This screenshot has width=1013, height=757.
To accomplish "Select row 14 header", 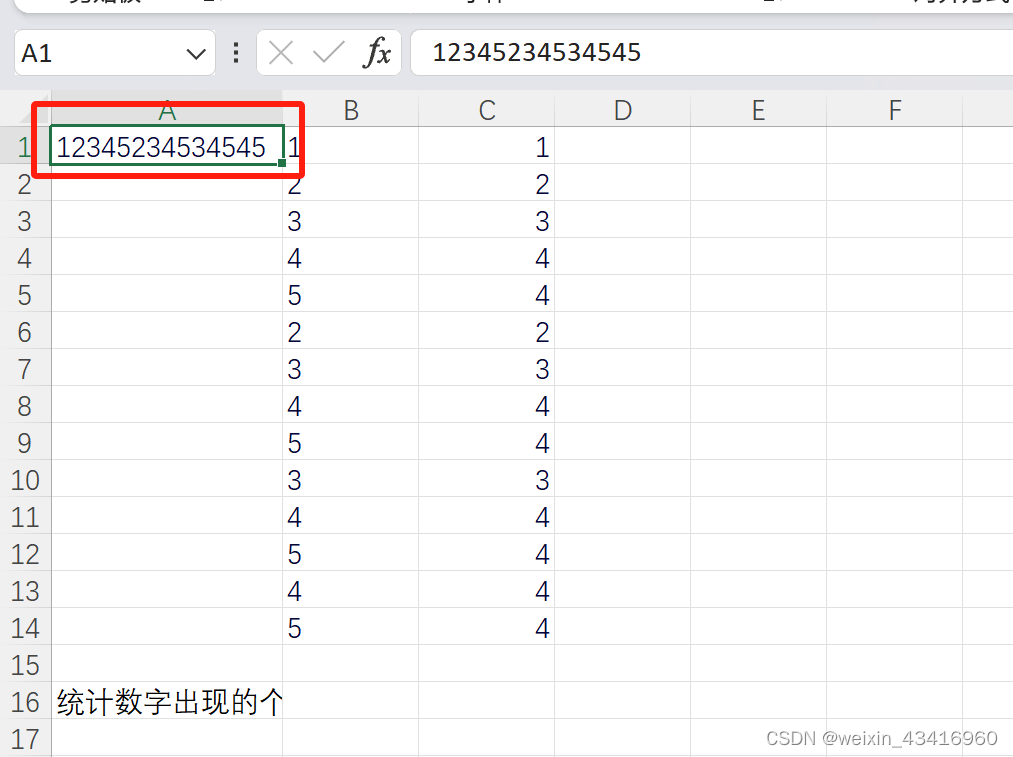I will point(25,628).
